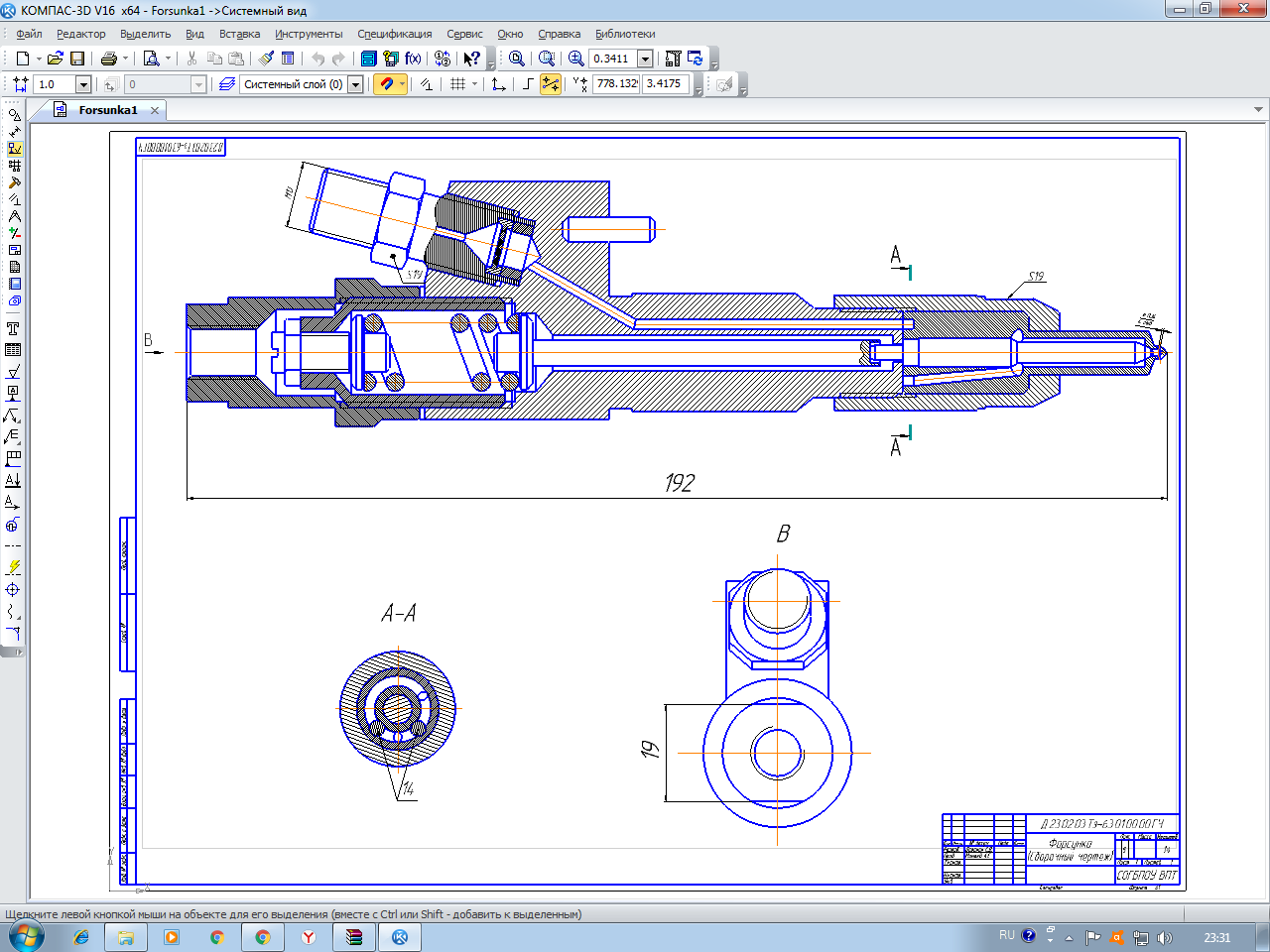Screen dimensions: 1270x952
Task: Toggle the Grid display button
Action: pos(457,84)
